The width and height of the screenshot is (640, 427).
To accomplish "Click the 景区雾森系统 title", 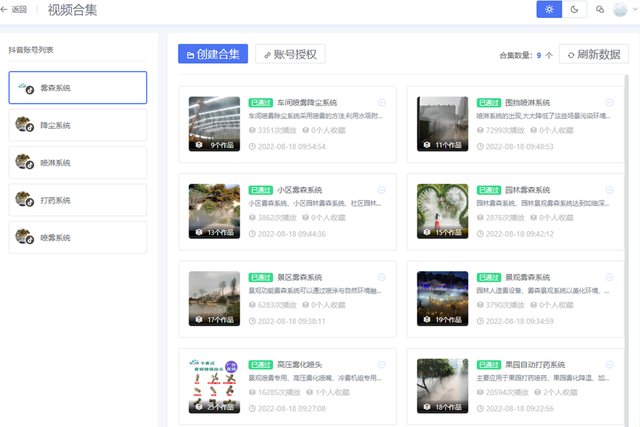I will tap(300, 277).
